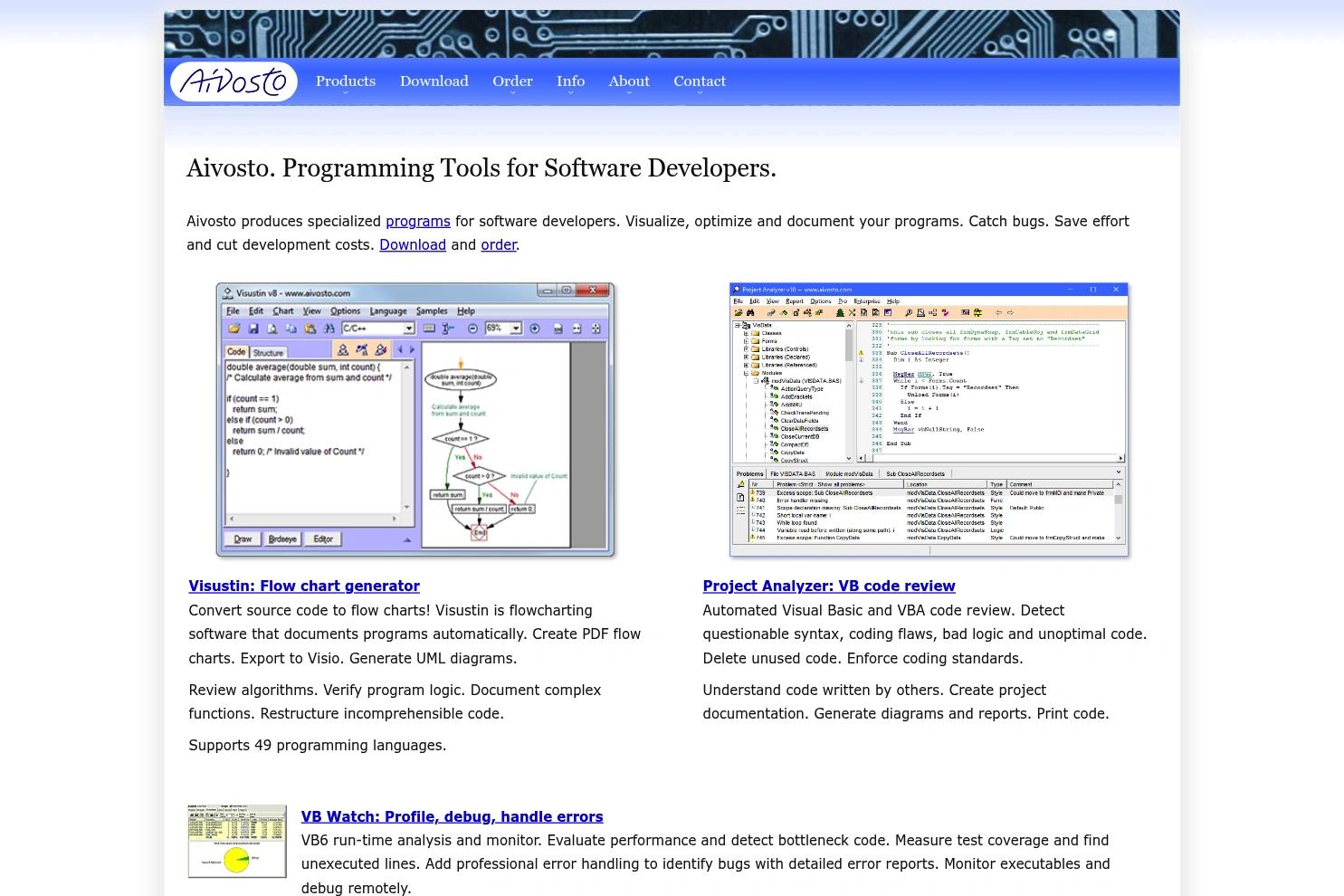Open the "order" link in the intro paragraph
This screenshot has height=896, width=1344.
(499, 244)
